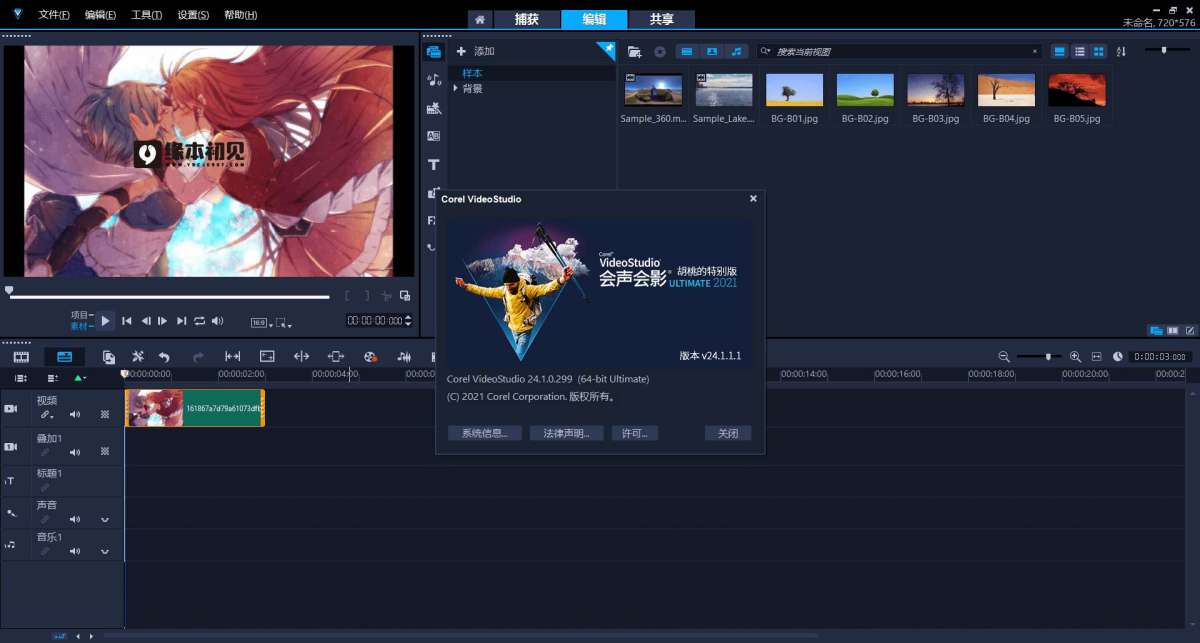
Task: Mute the 声音 track speaker
Action: tap(75, 520)
